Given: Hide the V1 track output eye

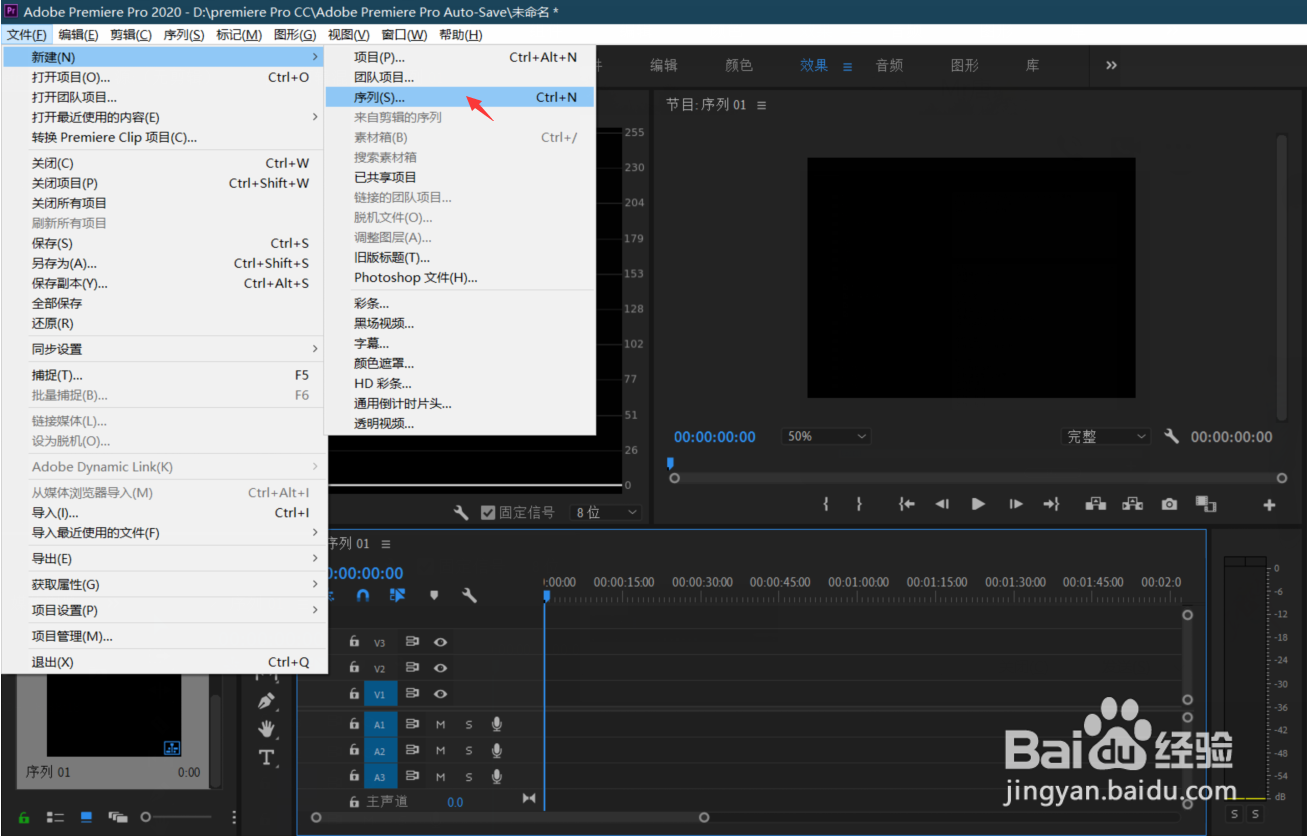Looking at the screenshot, I should 440,693.
